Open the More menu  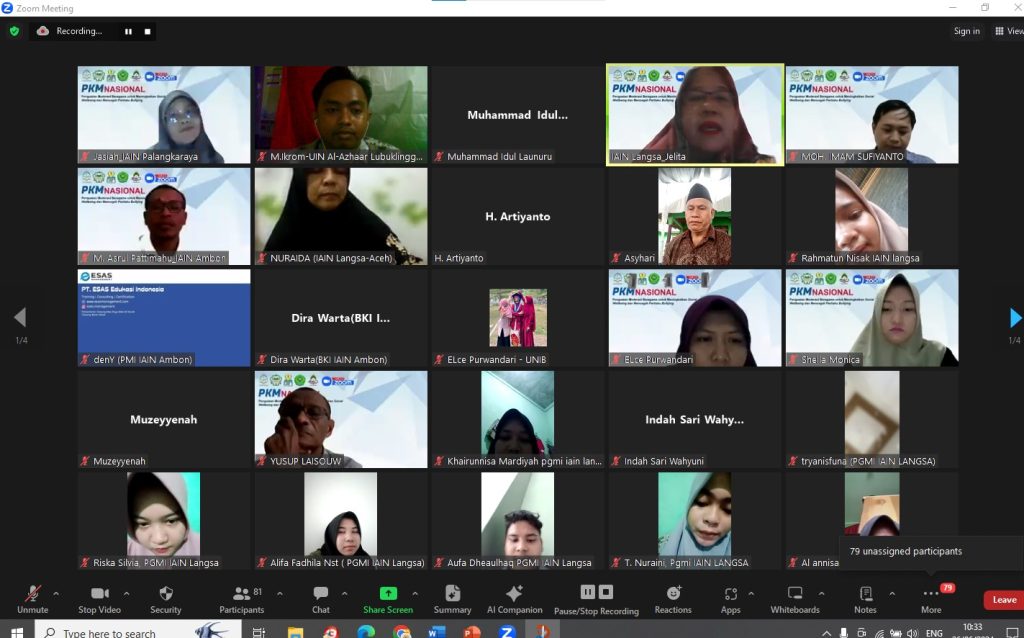[931, 598]
